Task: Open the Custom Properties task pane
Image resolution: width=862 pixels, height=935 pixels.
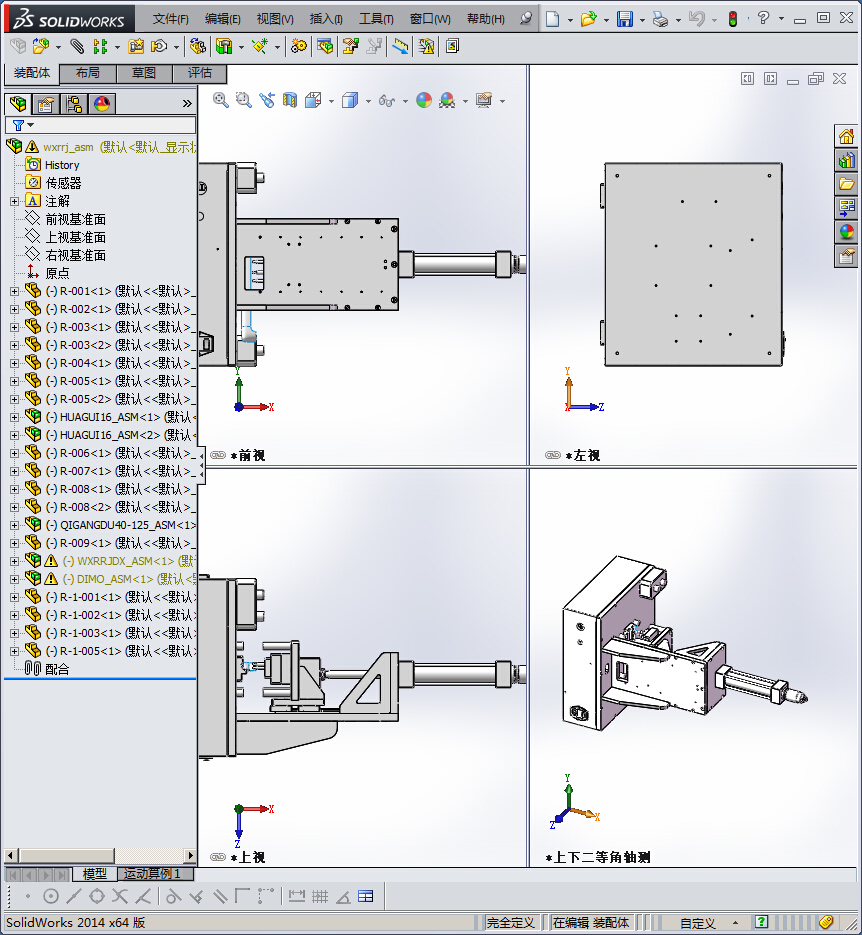Action: coord(847,256)
